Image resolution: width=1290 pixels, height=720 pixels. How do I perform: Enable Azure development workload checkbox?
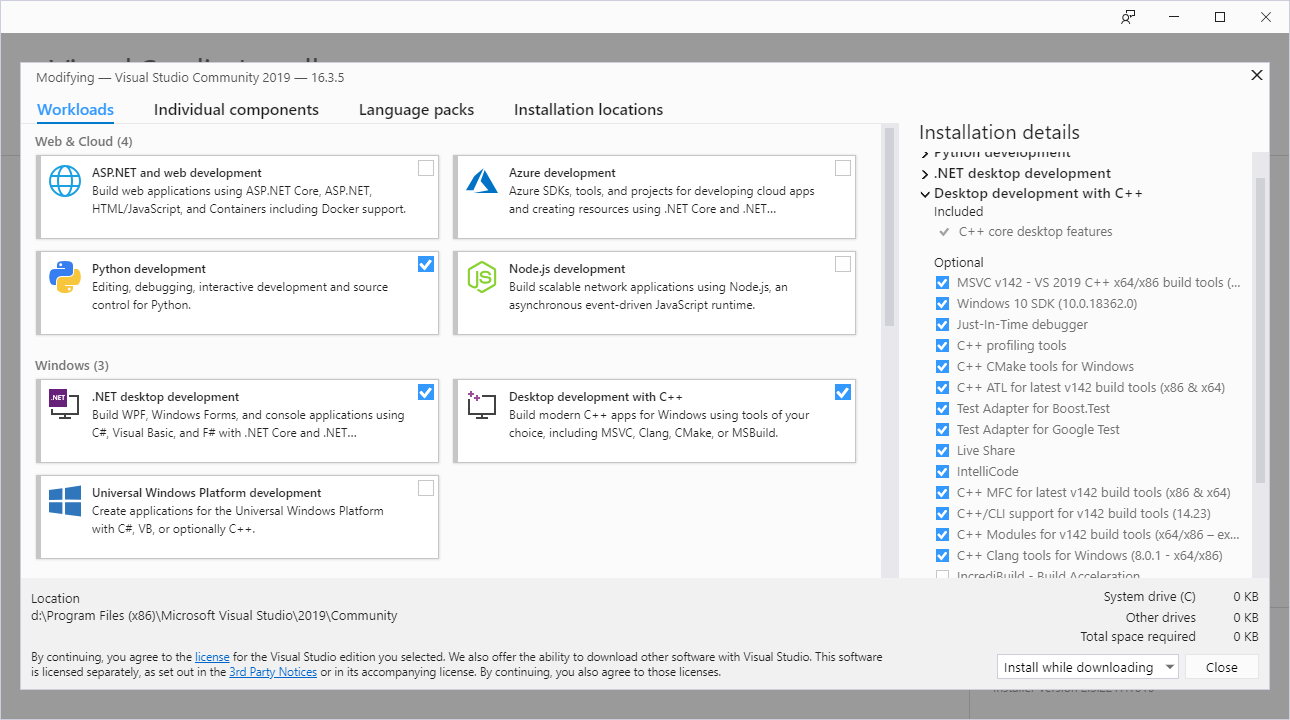pyautogui.click(x=843, y=168)
